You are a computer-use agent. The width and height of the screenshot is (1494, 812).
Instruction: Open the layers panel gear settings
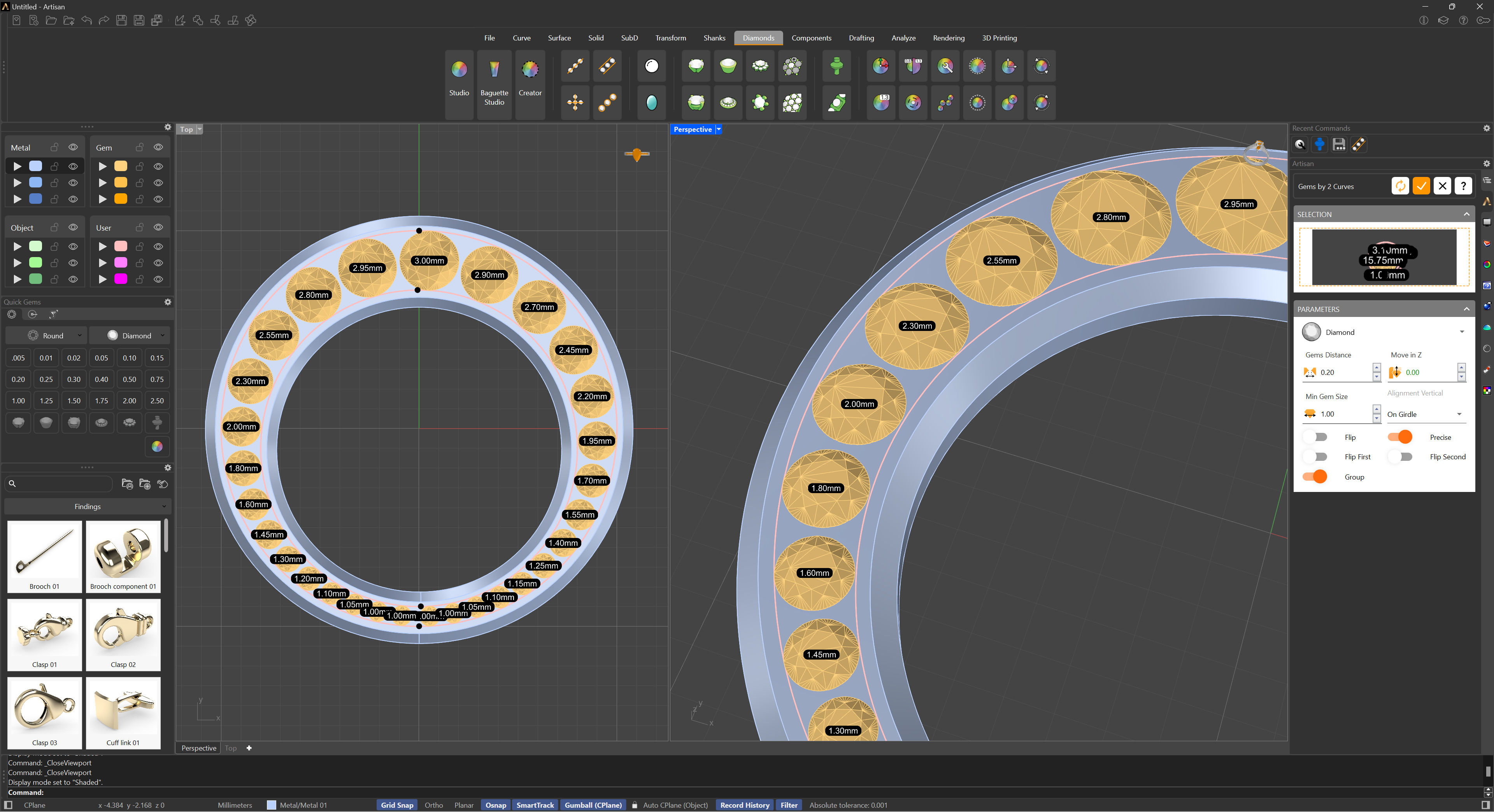168,127
